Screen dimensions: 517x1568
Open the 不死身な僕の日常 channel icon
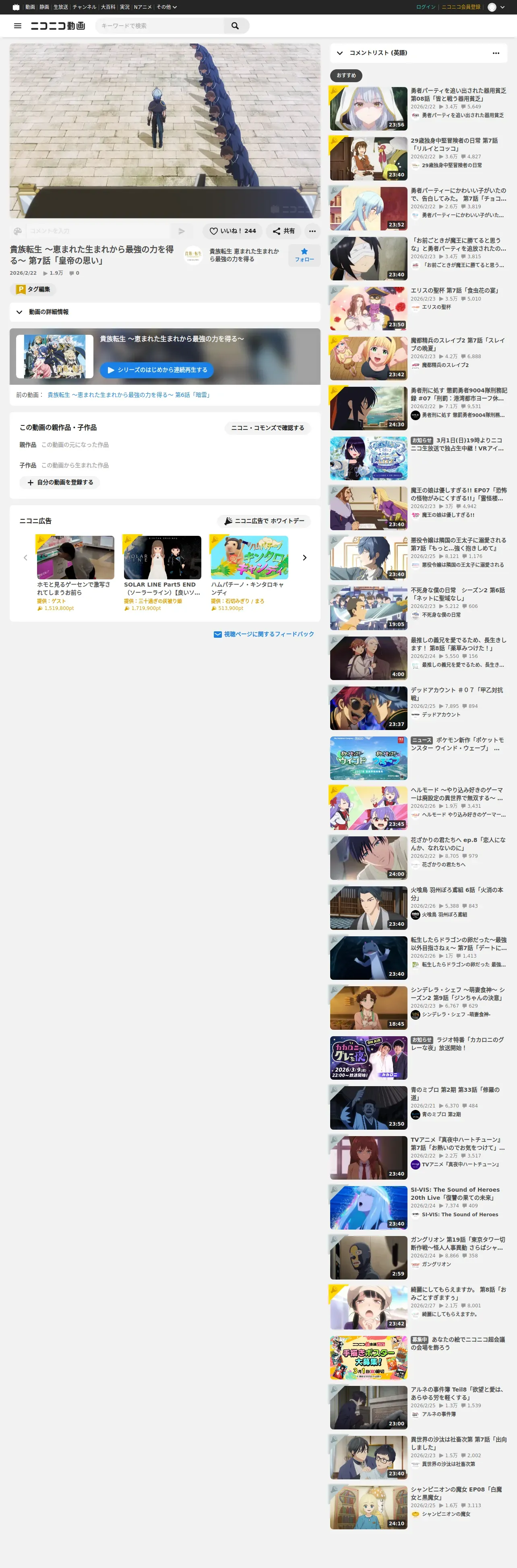tap(416, 615)
